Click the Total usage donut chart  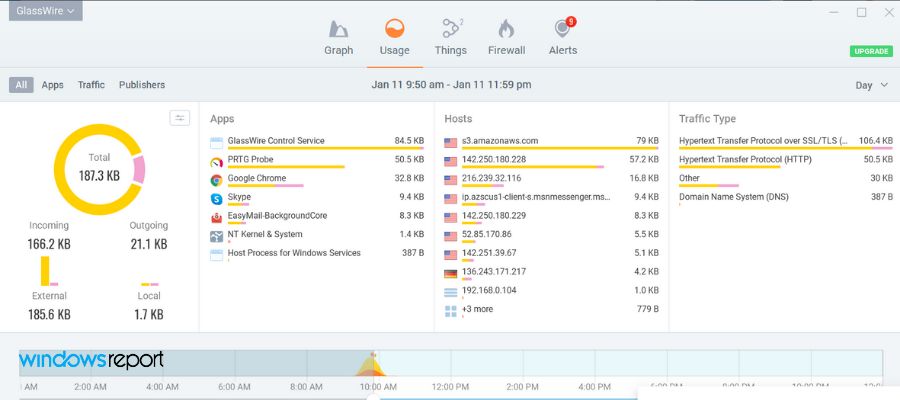(99, 169)
